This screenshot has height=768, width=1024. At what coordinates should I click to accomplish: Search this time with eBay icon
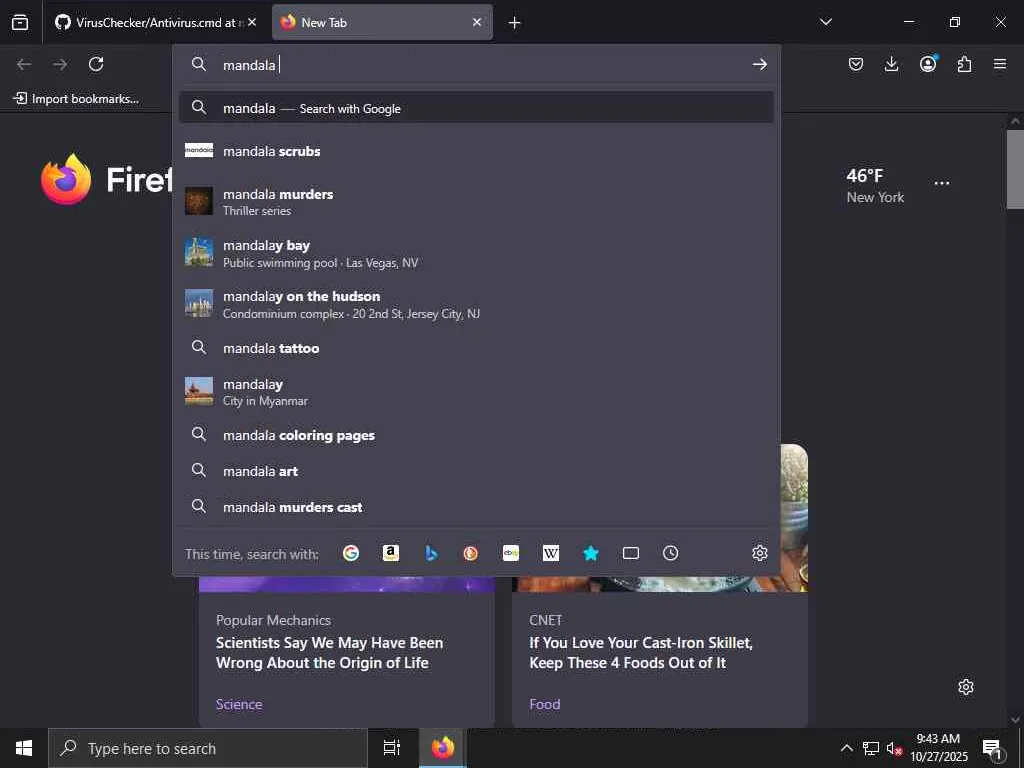click(x=511, y=553)
